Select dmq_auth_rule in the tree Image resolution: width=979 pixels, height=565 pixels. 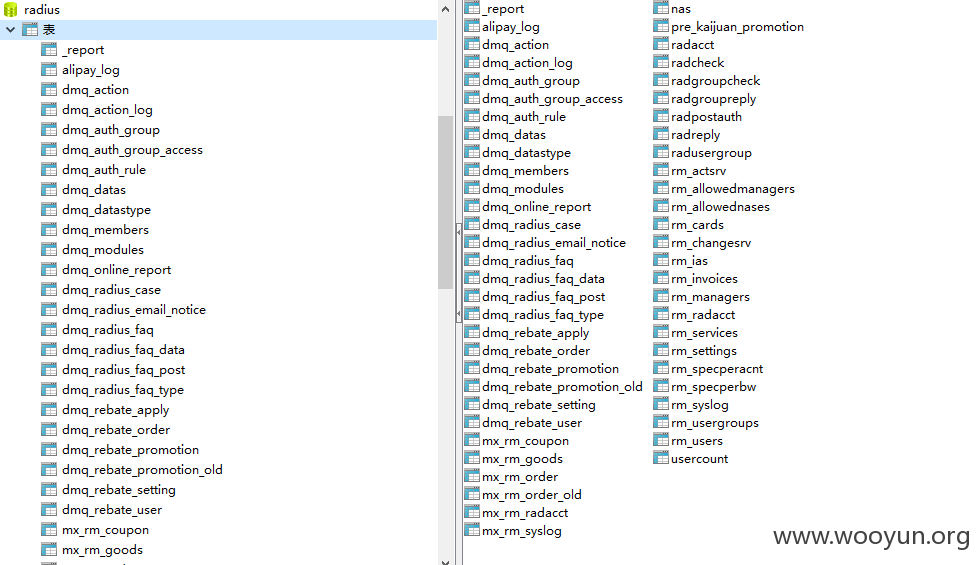(104, 170)
